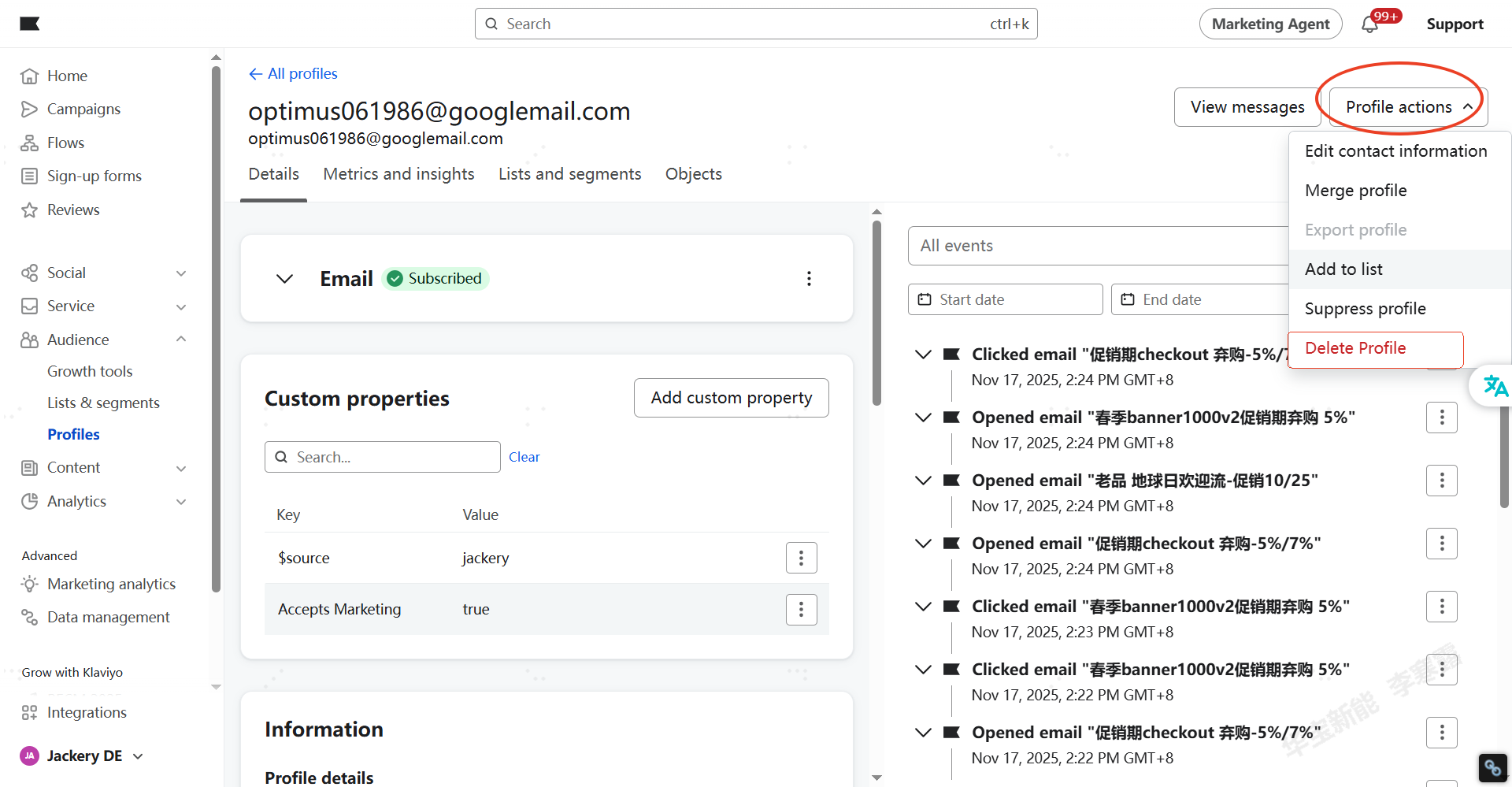Expand the Social menu
This screenshot has width=1512, height=787.
tap(181, 273)
